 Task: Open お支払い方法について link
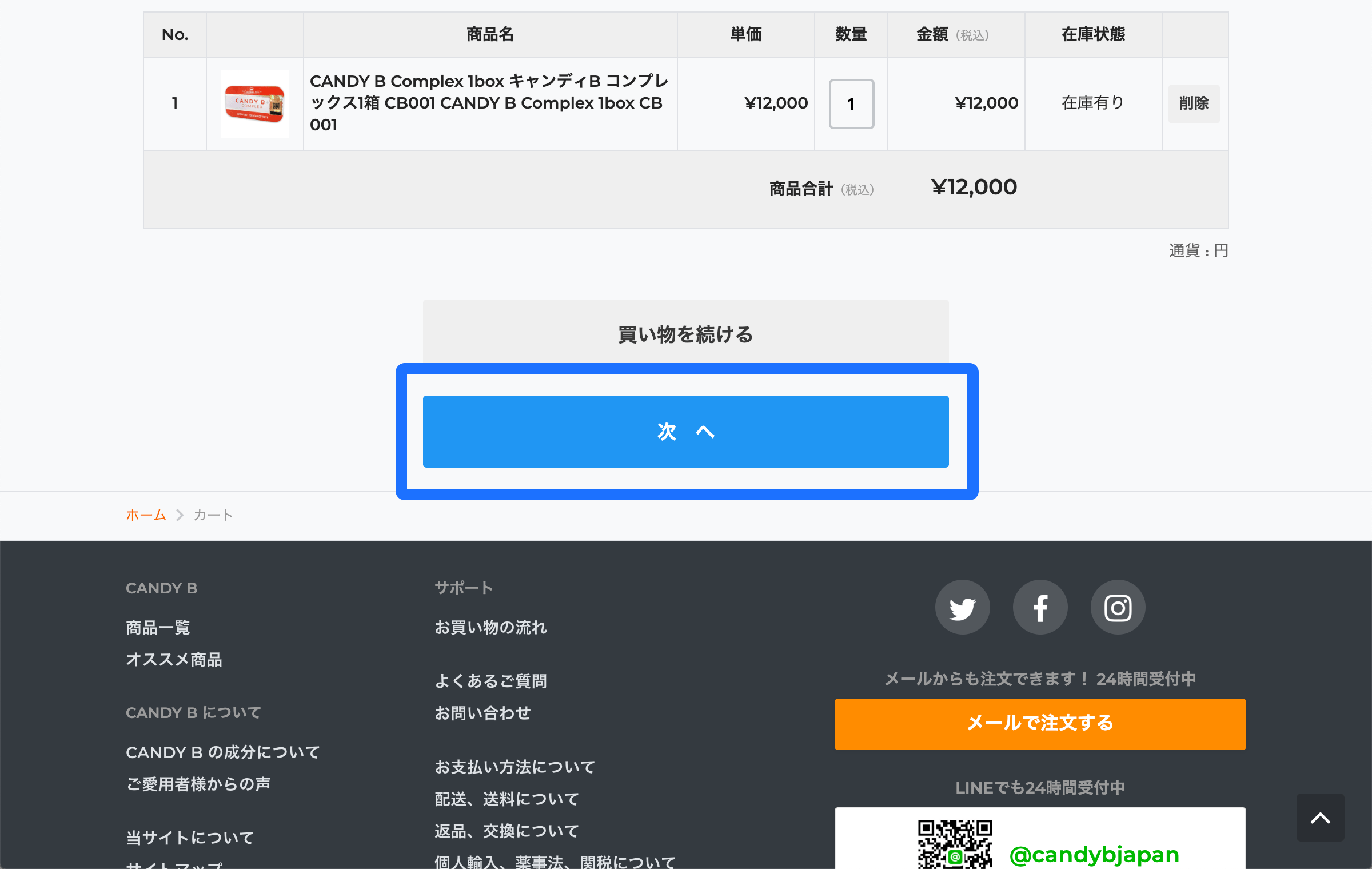(514, 767)
